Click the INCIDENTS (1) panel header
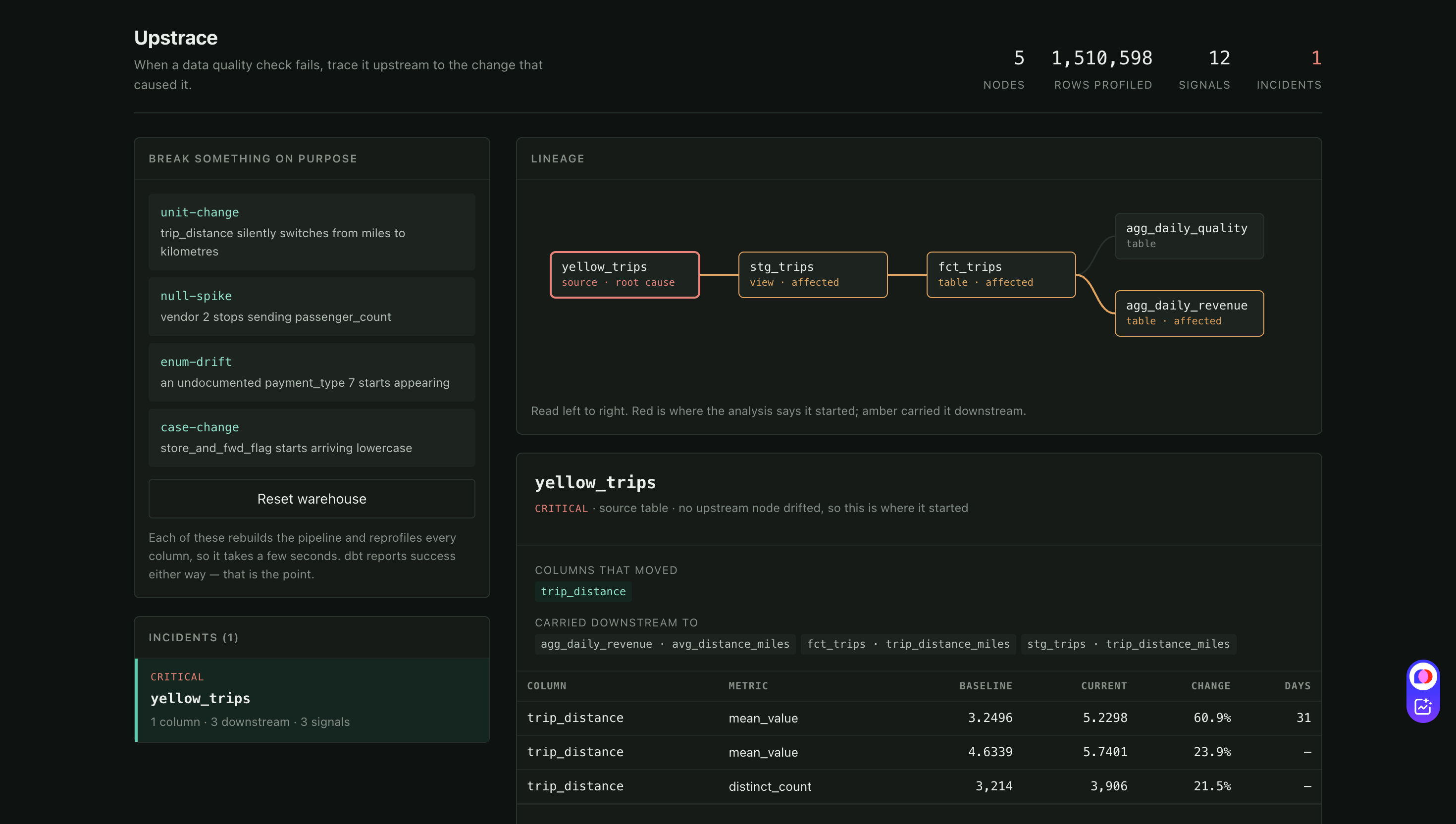Image resolution: width=1456 pixels, height=824 pixels. (194, 637)
